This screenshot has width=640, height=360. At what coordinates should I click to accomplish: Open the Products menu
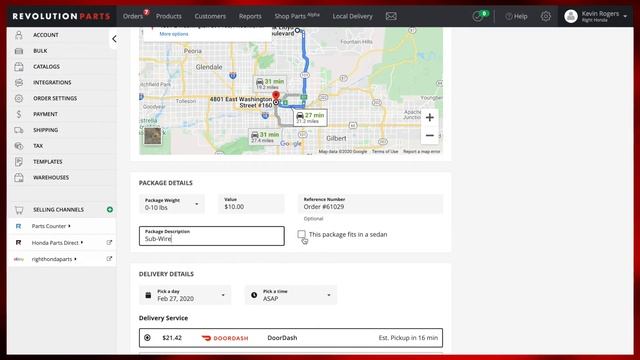[x=169, y=16]
